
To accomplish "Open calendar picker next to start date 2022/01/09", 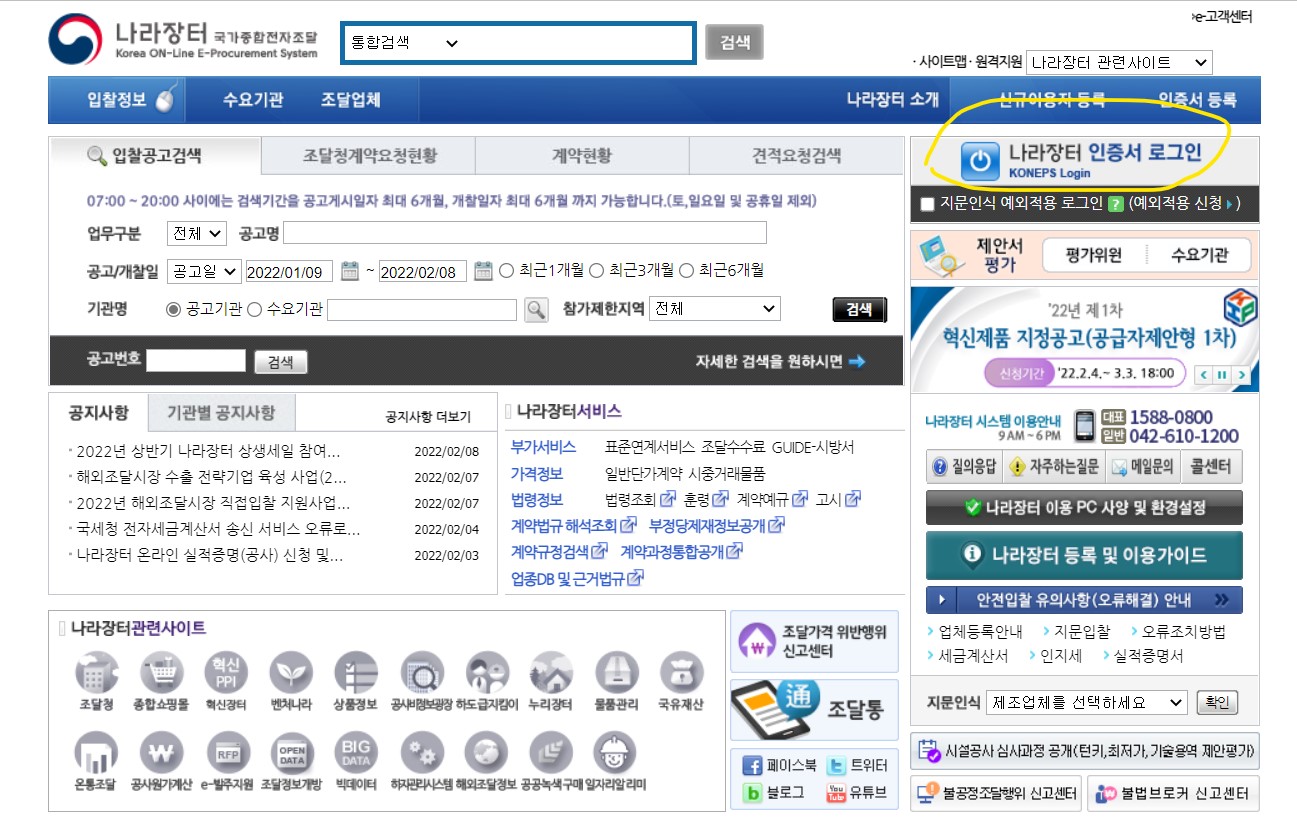I will [x=350, y=270].
